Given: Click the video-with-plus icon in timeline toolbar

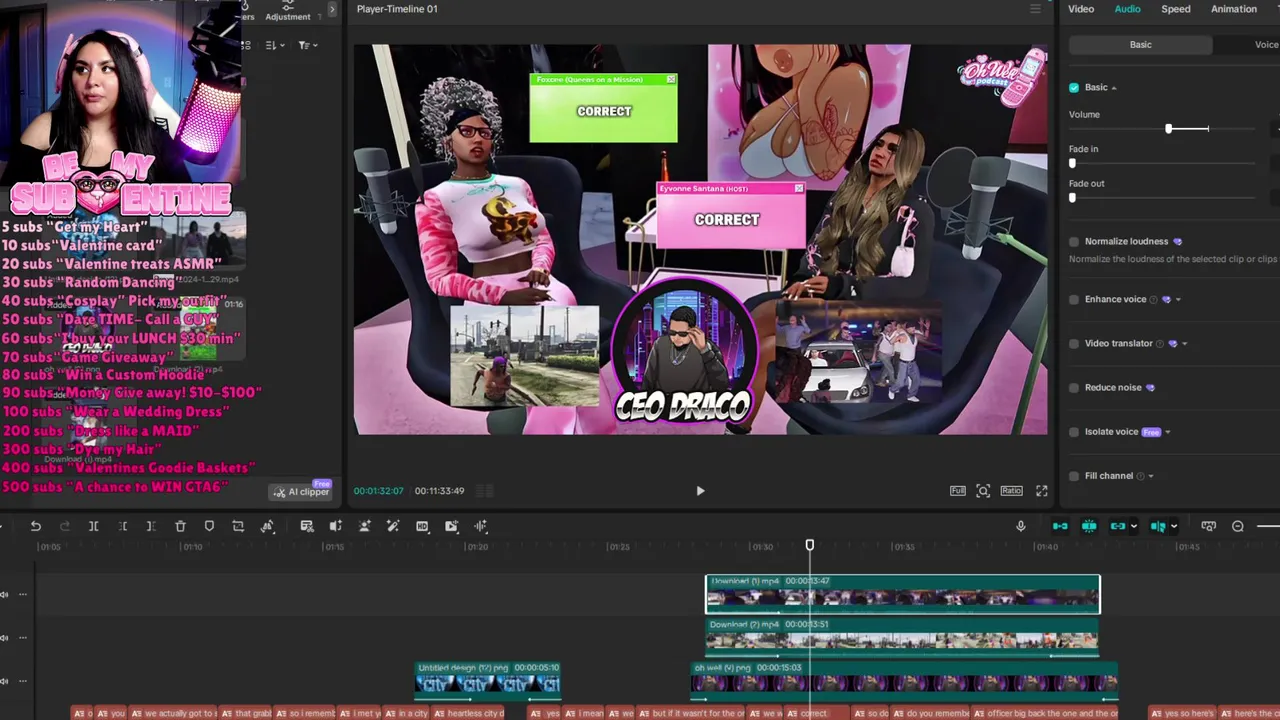Looking at the screenshot, I should tap(451, 526).
